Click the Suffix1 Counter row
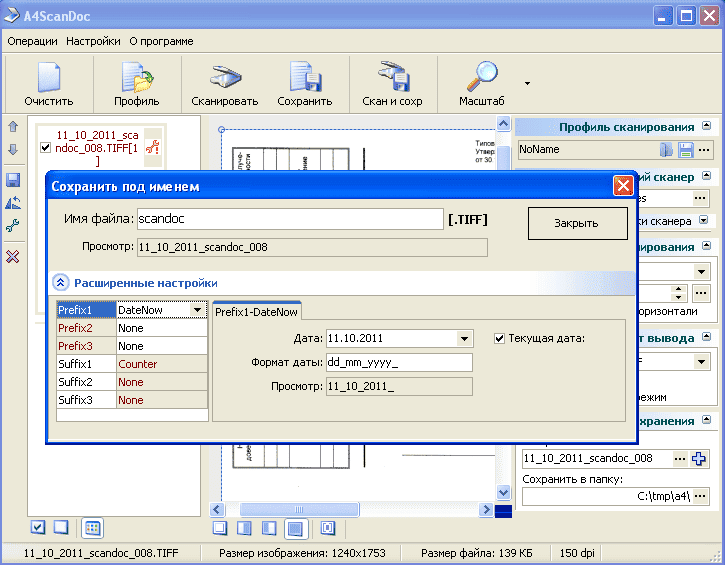The width and height of the screenshot is (725, 565). (x=132, y=364)
